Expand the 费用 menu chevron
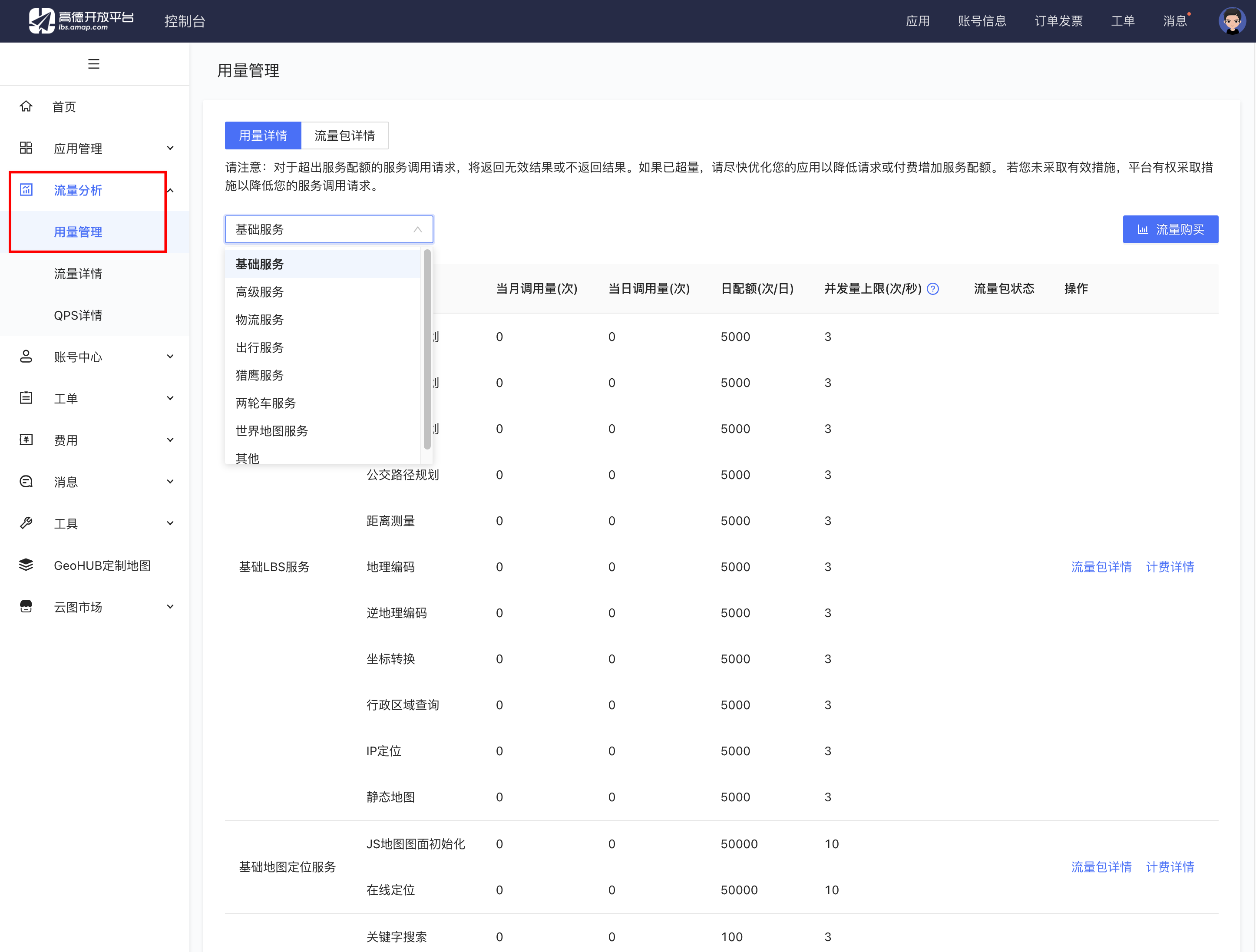Screen dimensions: 1256x952 pyautogui.click(x=170, y=440)
